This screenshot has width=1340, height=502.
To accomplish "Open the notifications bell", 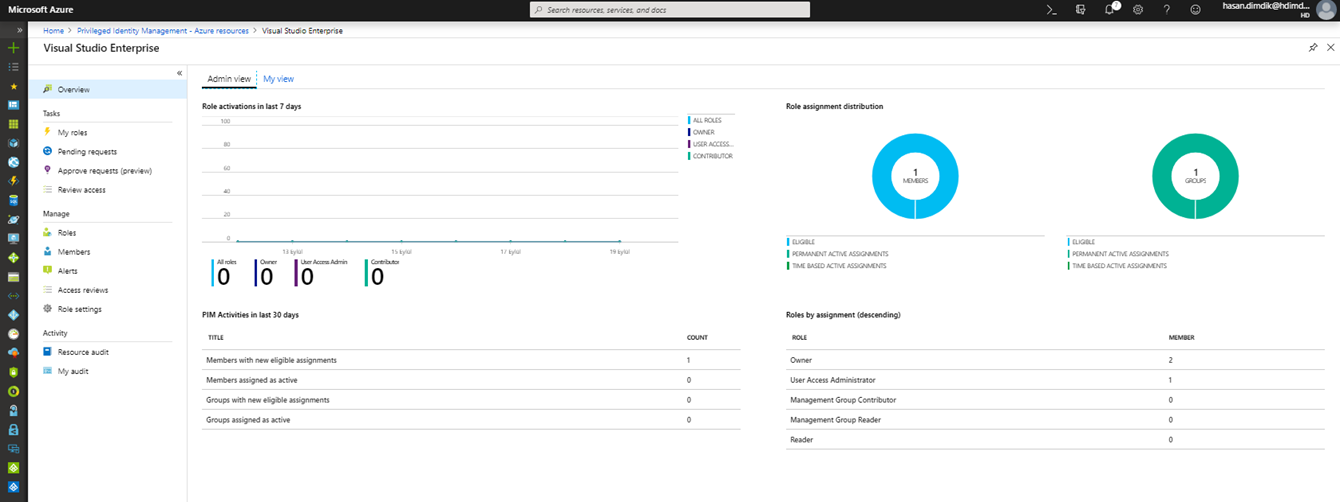I will click(x=1109, y=9).
